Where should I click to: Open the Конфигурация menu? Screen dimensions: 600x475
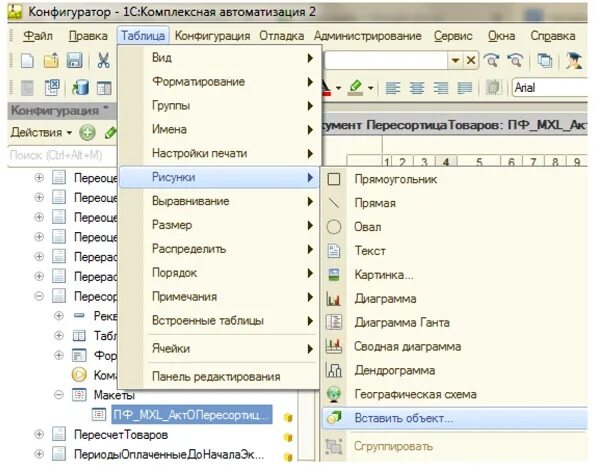[212, 36]
